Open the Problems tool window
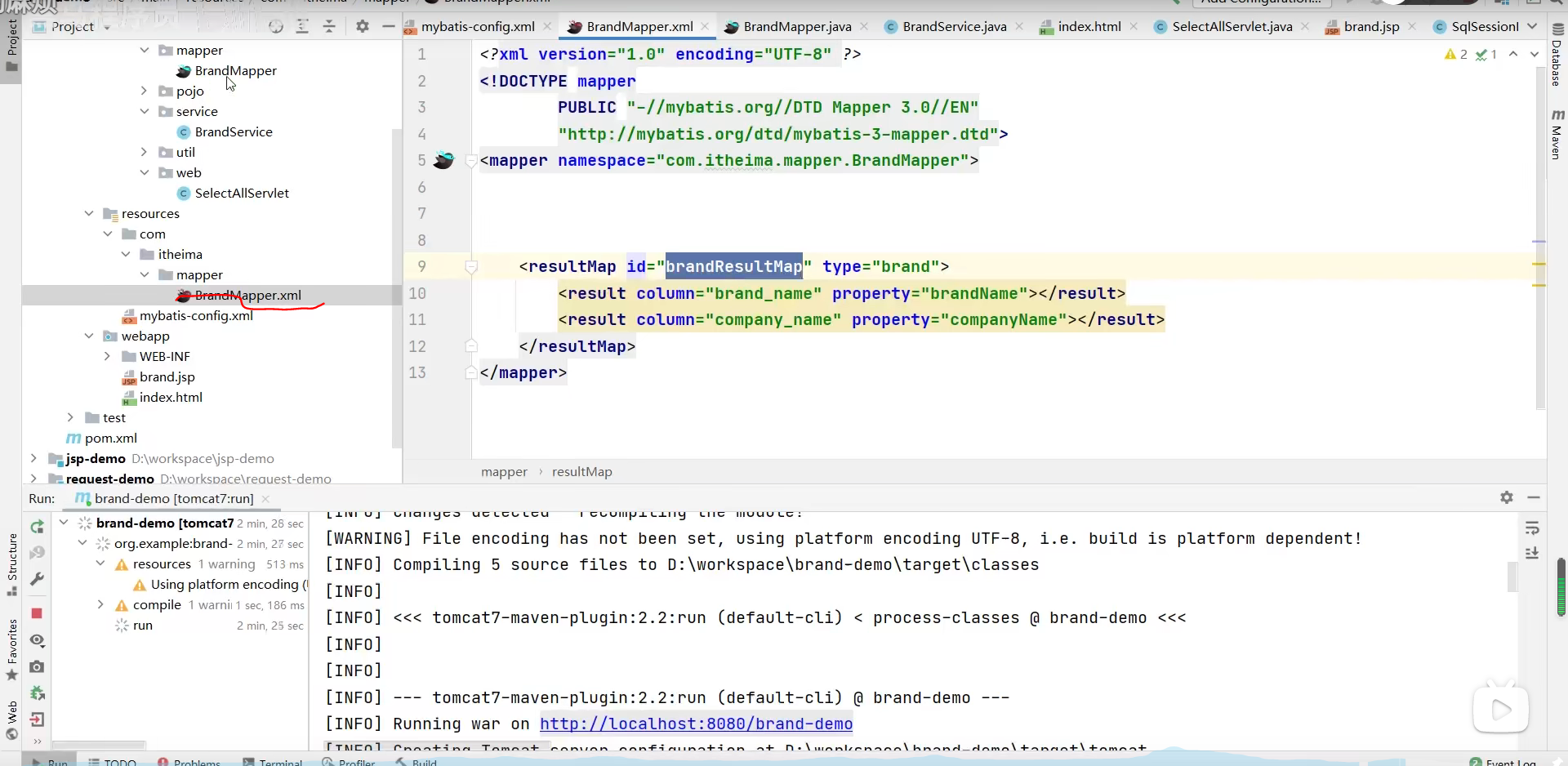The height and width of the screenshot is (766, 1568). pos(189,761)
